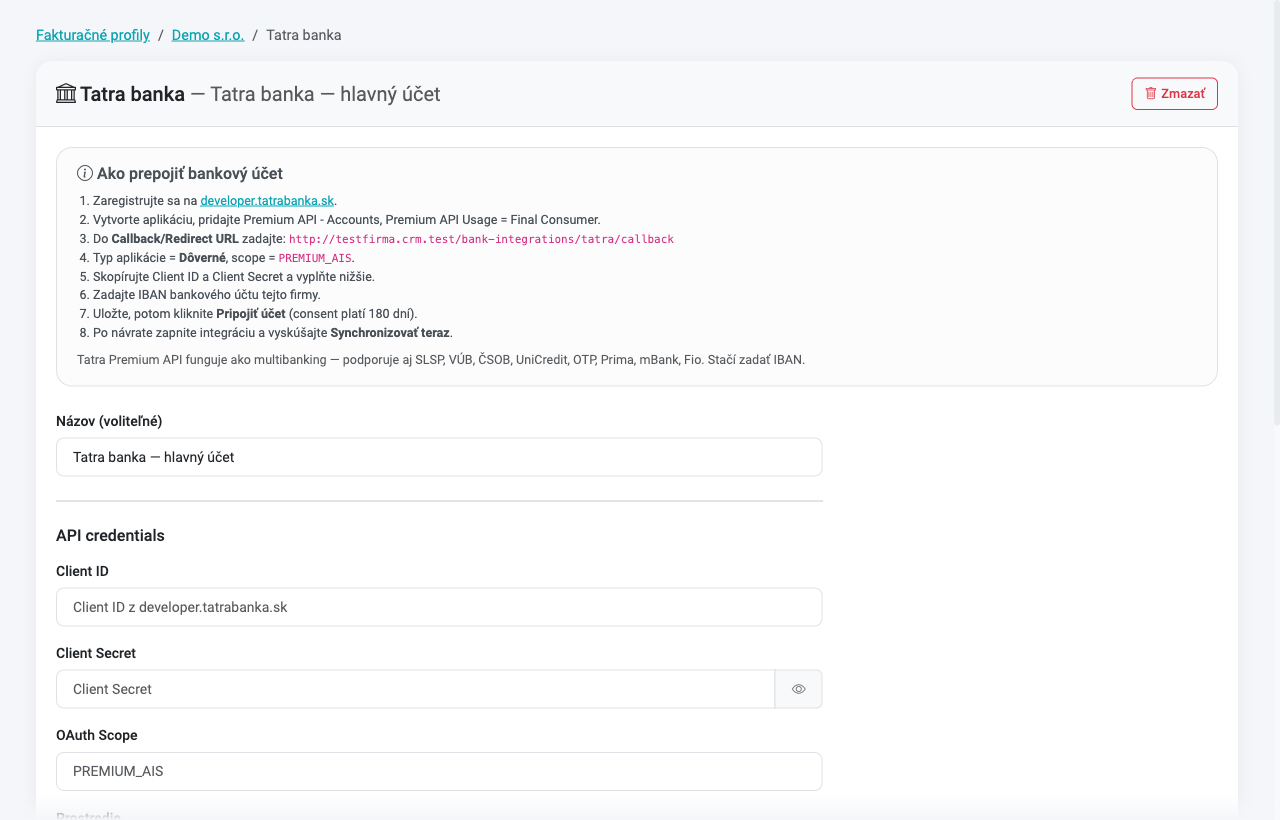Click the multibanking note about supported banks
The width and height of the screenshot is (1280, 820).
pos(441,359)
